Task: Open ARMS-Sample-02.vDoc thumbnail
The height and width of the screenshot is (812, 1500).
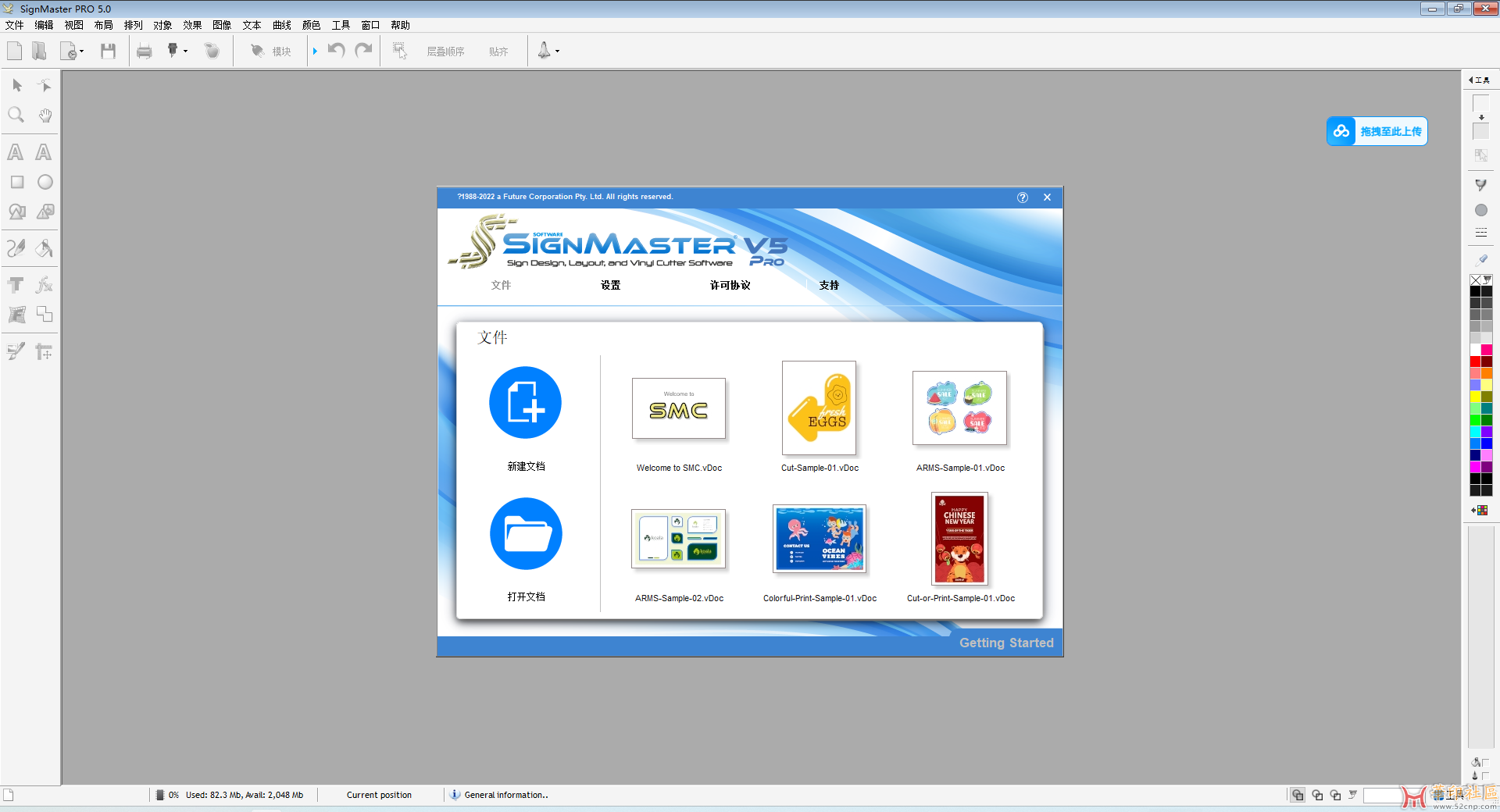Action: pyautogui.click(x=679, y=539)
